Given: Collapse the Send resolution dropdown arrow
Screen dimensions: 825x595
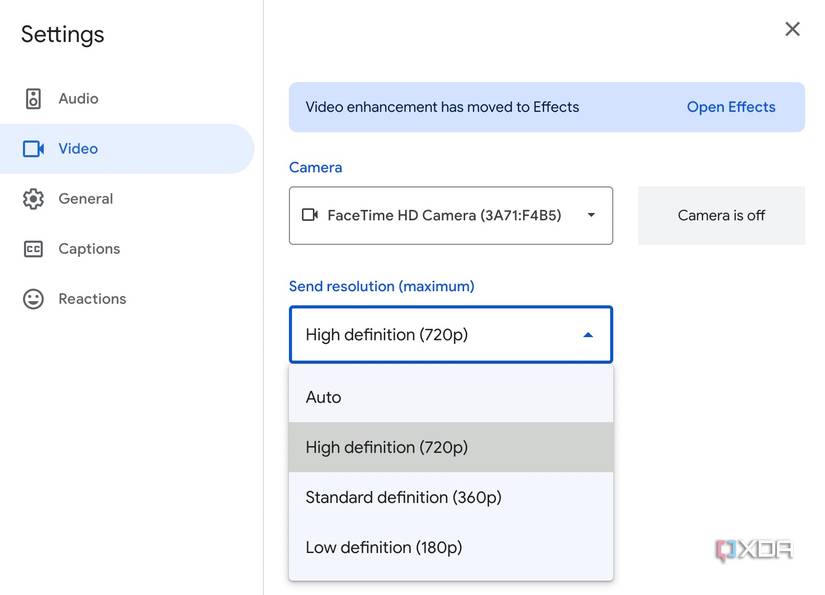Looking at the screenshot, I should click(588, 335).
